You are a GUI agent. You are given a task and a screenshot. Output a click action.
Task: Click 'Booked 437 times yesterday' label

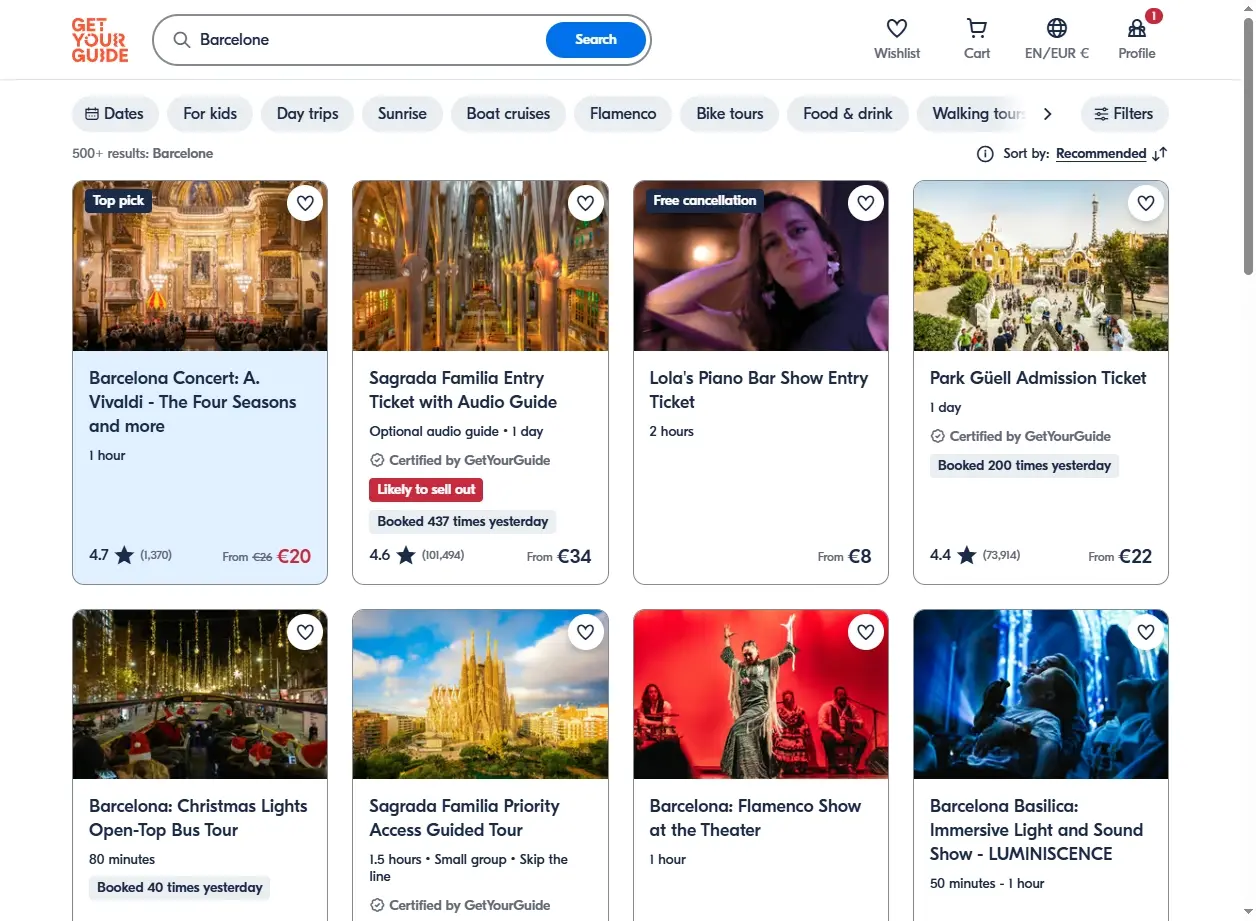(x=463, y=522)
